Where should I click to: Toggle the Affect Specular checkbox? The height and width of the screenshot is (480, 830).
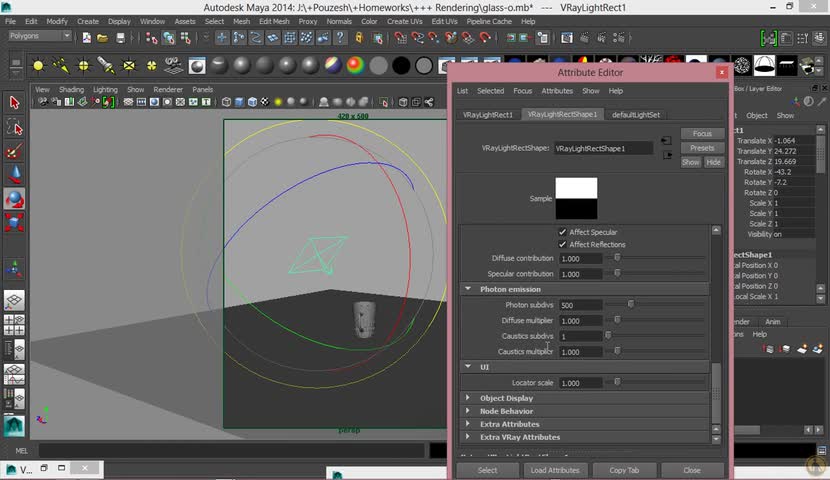pos(562,232)
